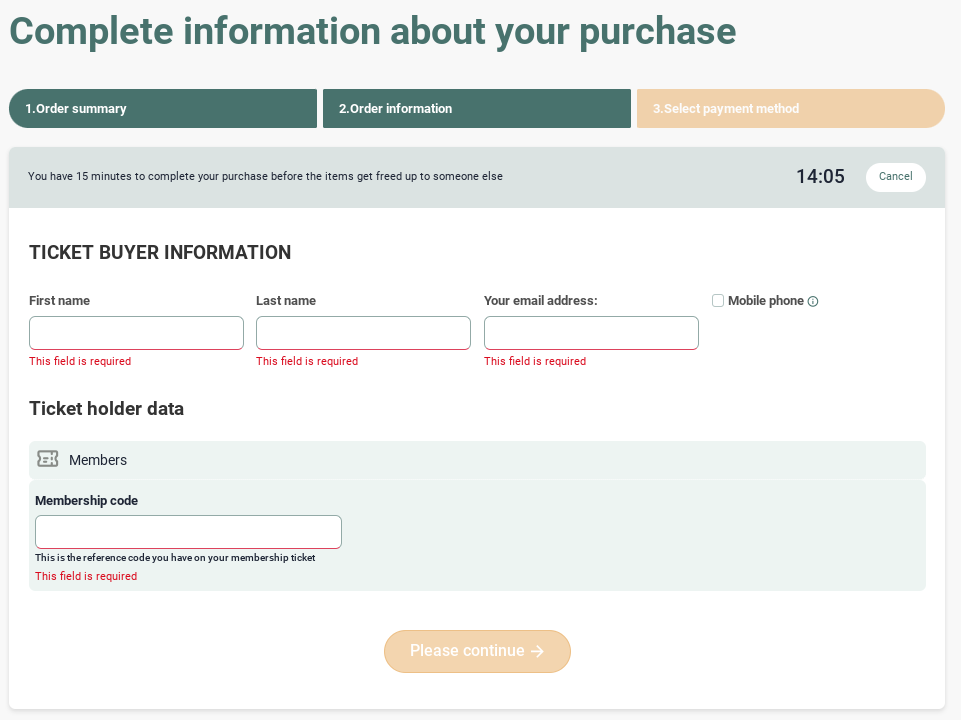Click the info icon beside Mobile phone

[813, 302]
